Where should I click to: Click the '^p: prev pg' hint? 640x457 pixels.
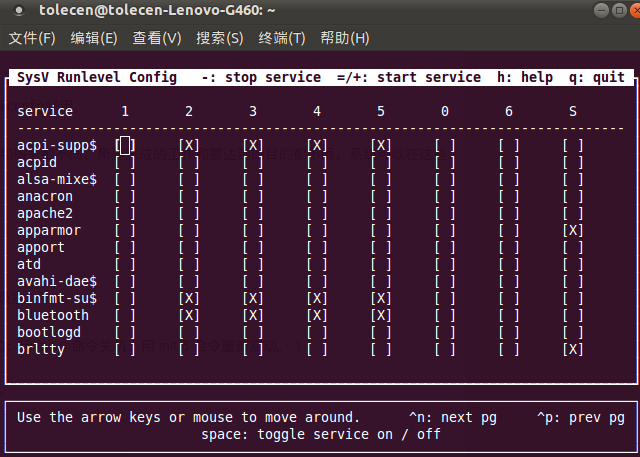[581, 418]
